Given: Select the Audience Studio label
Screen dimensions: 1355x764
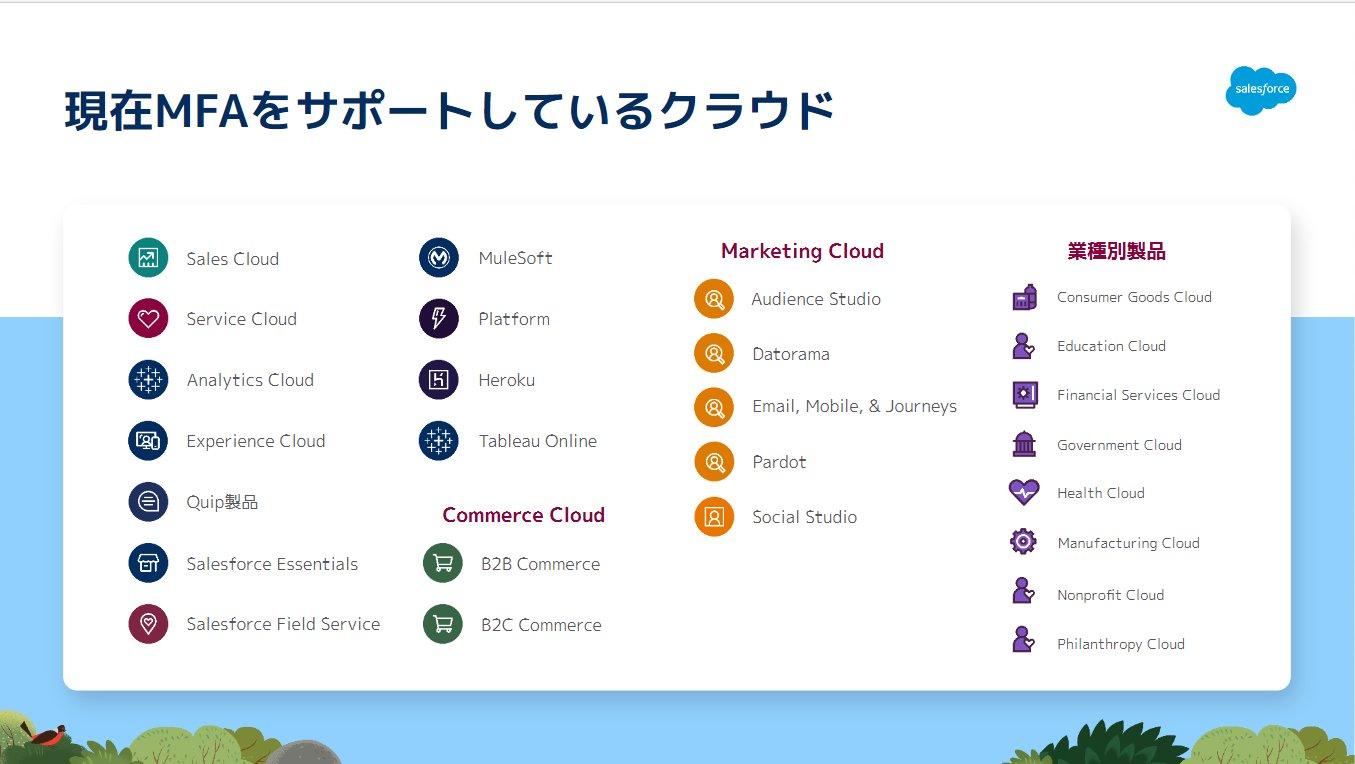Looking at the screenshot, I should click(816, 299).
